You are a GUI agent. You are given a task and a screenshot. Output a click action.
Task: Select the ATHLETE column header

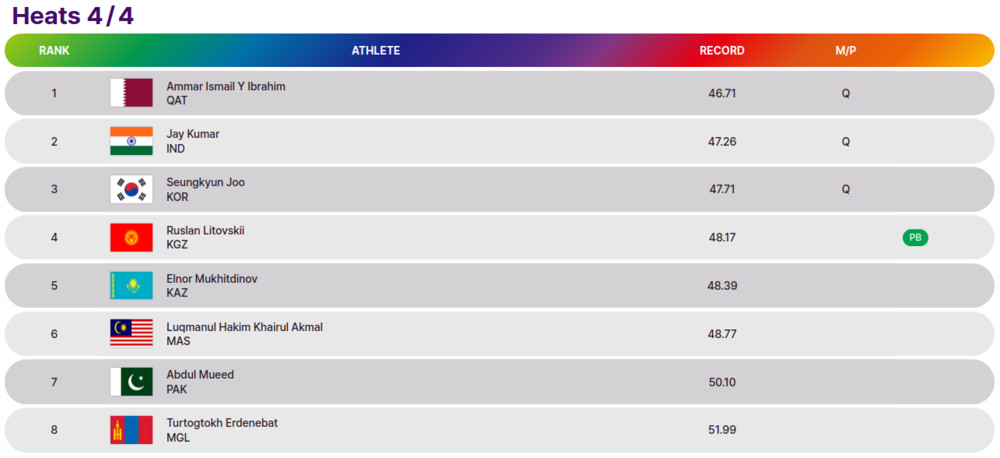coord(376,50)
